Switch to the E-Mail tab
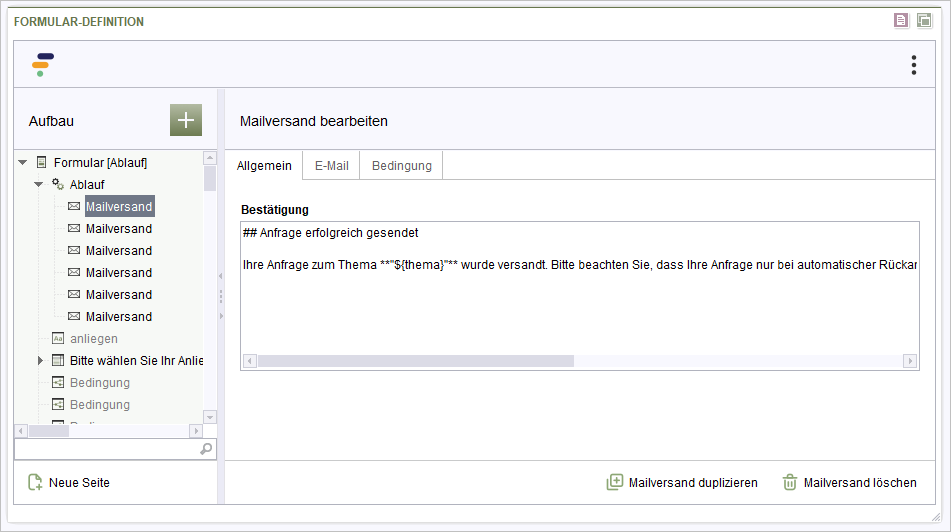Screen dimensions: 951x532 pyautogui.click(x=331, y=166)
